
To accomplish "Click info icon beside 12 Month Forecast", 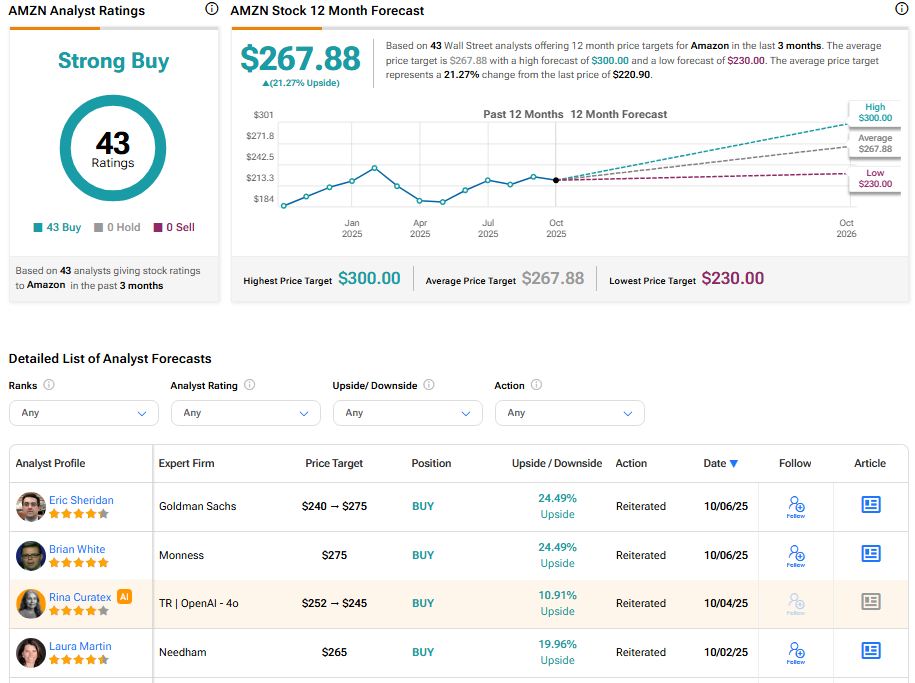I will tap(902, 9).
